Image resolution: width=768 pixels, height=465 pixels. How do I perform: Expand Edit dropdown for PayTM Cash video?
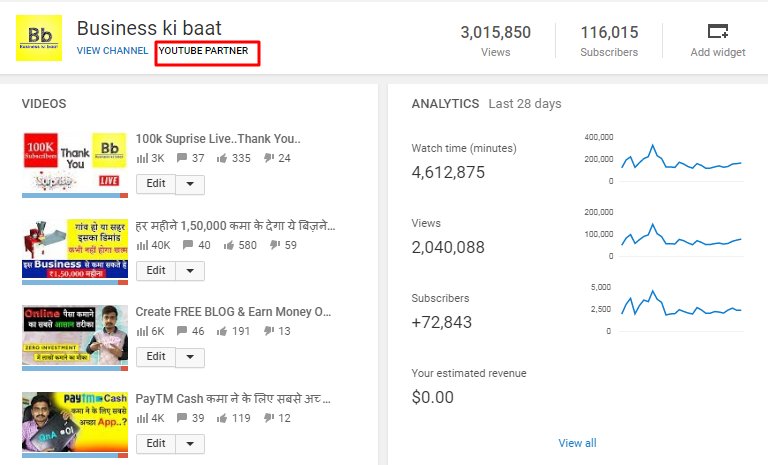coord(190,444)
